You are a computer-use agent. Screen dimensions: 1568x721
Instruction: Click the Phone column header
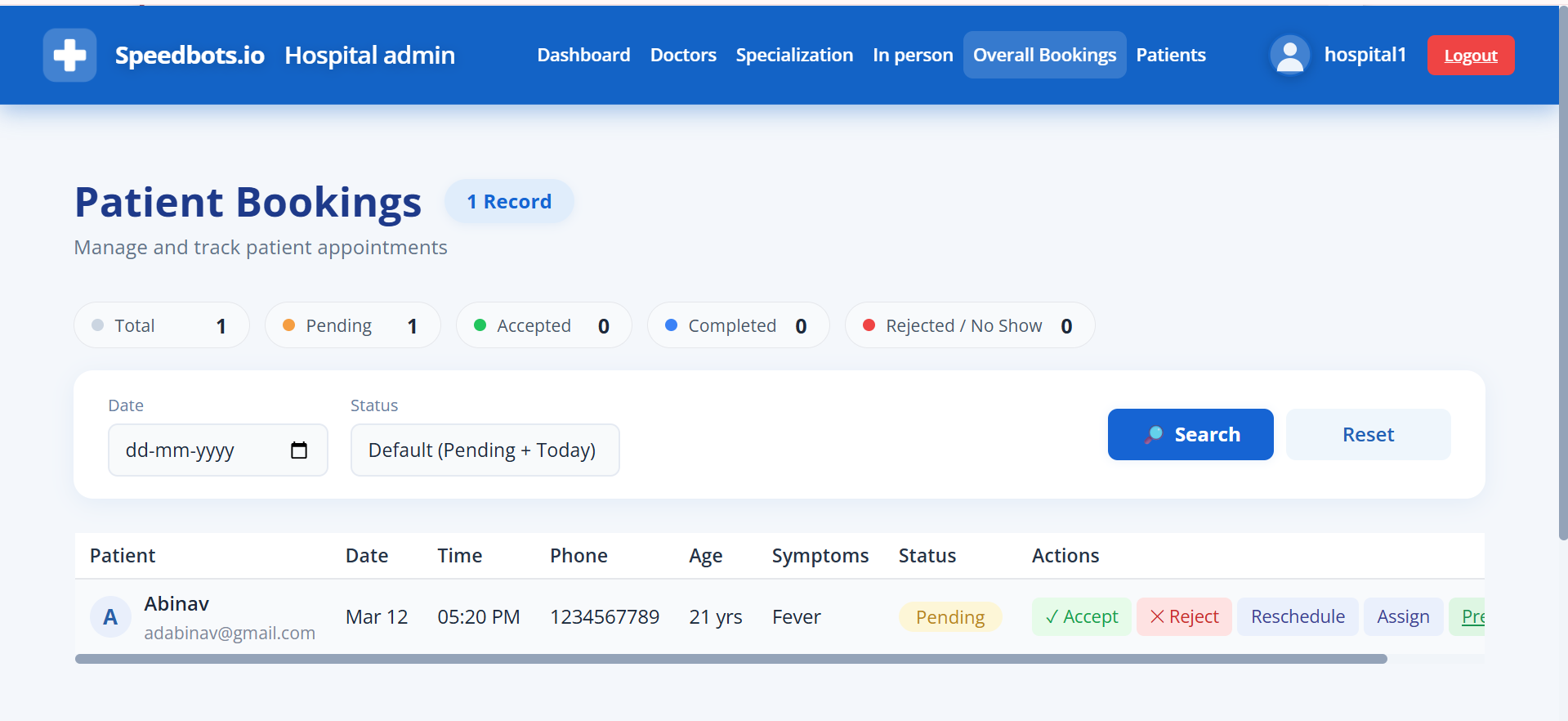579,556
